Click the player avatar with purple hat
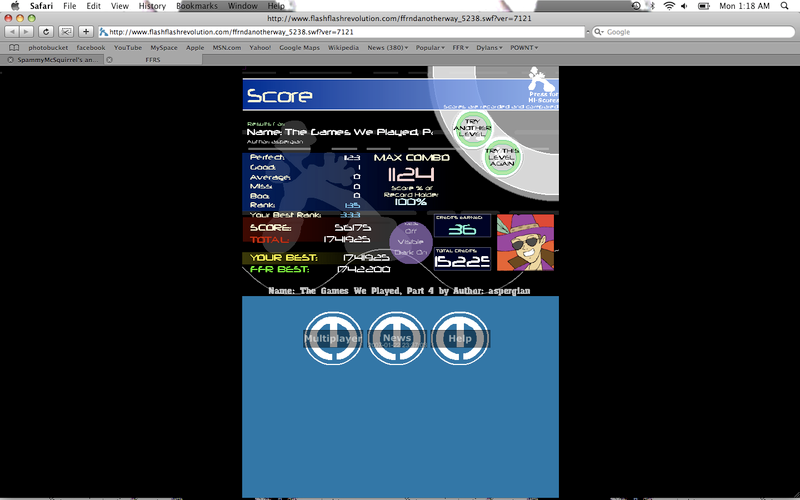800x500 pixels. pos(526,242)
